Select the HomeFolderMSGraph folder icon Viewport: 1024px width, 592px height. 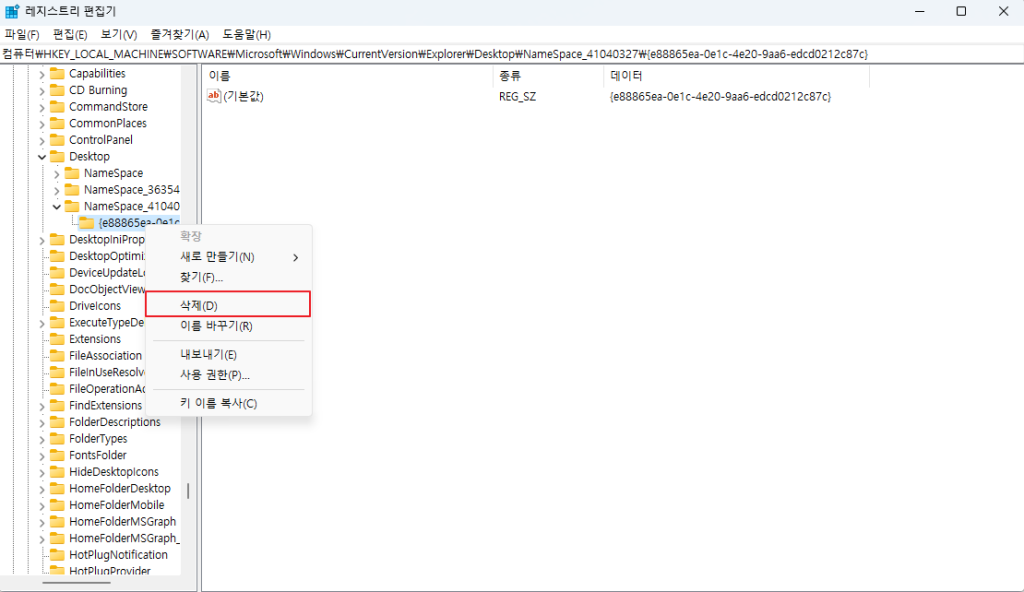click(57, 521)
